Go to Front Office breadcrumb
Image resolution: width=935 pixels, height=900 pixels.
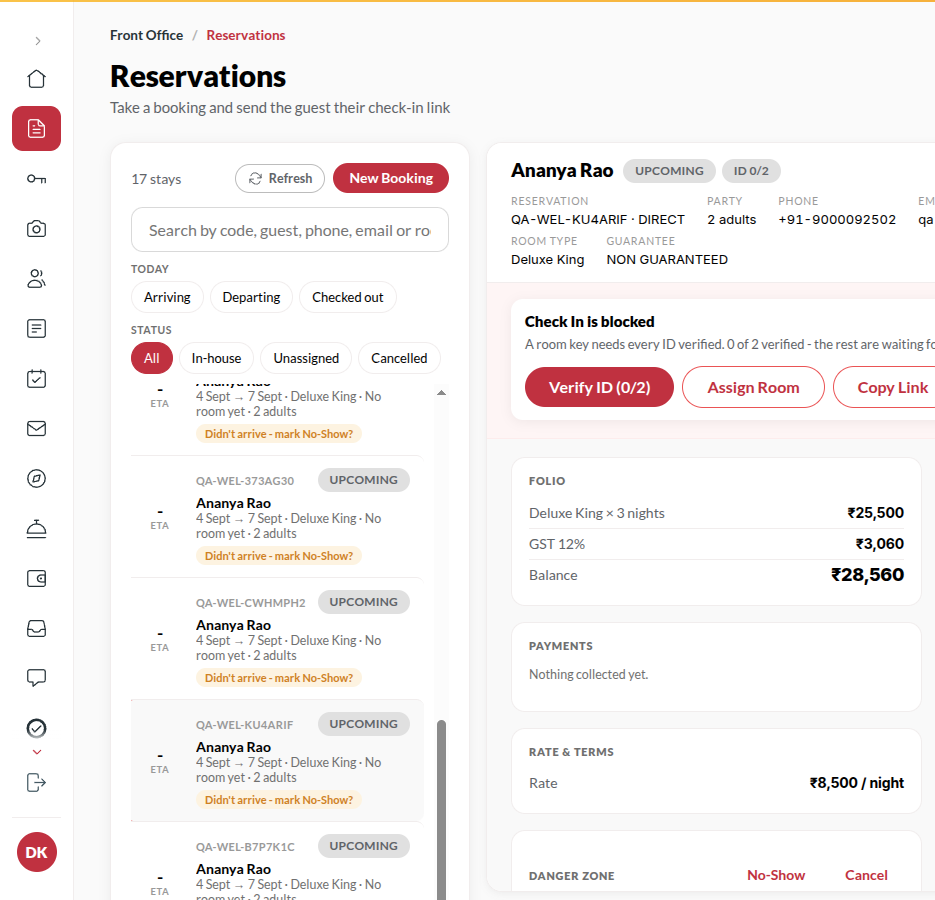(146, 35)
